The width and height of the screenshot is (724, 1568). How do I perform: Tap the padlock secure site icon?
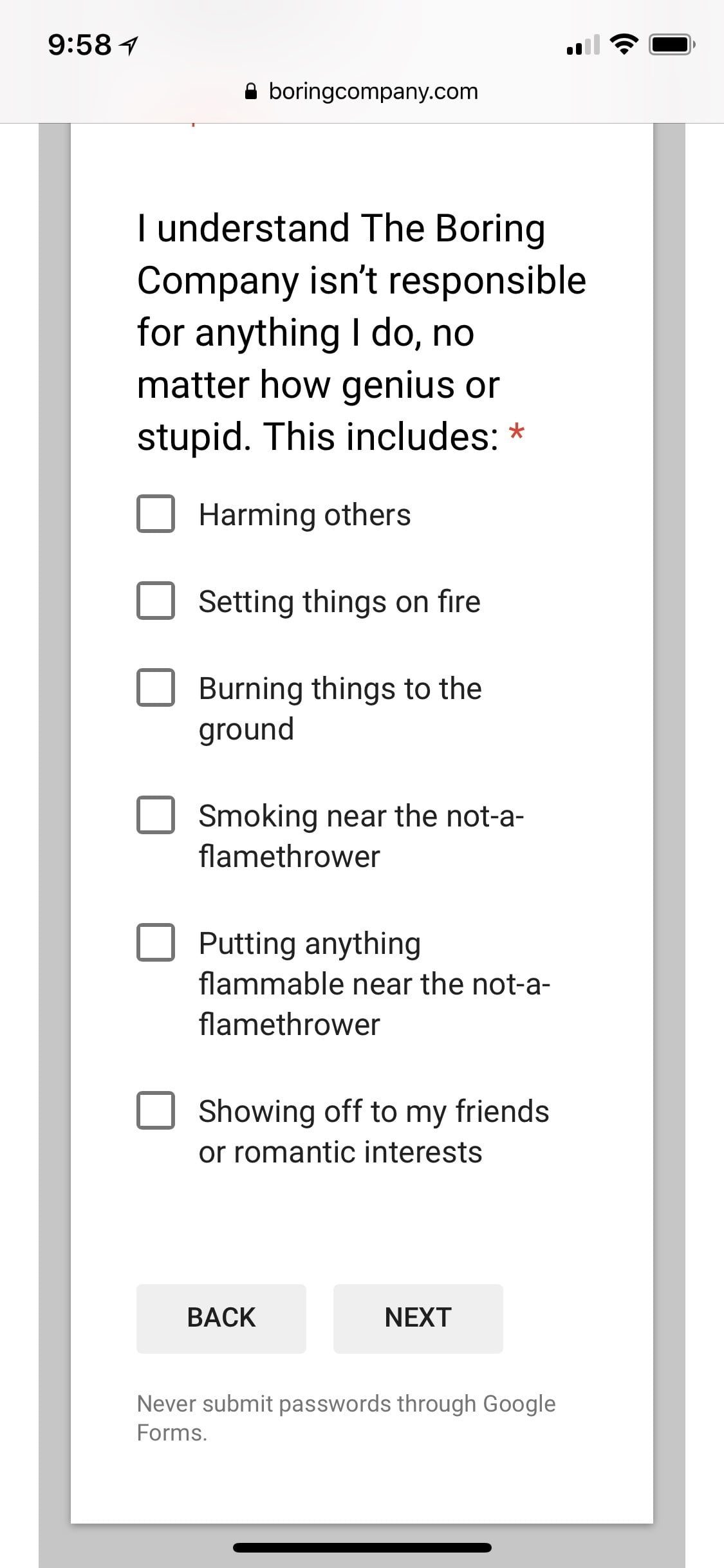pyautogui.click(x=253, y=91)
